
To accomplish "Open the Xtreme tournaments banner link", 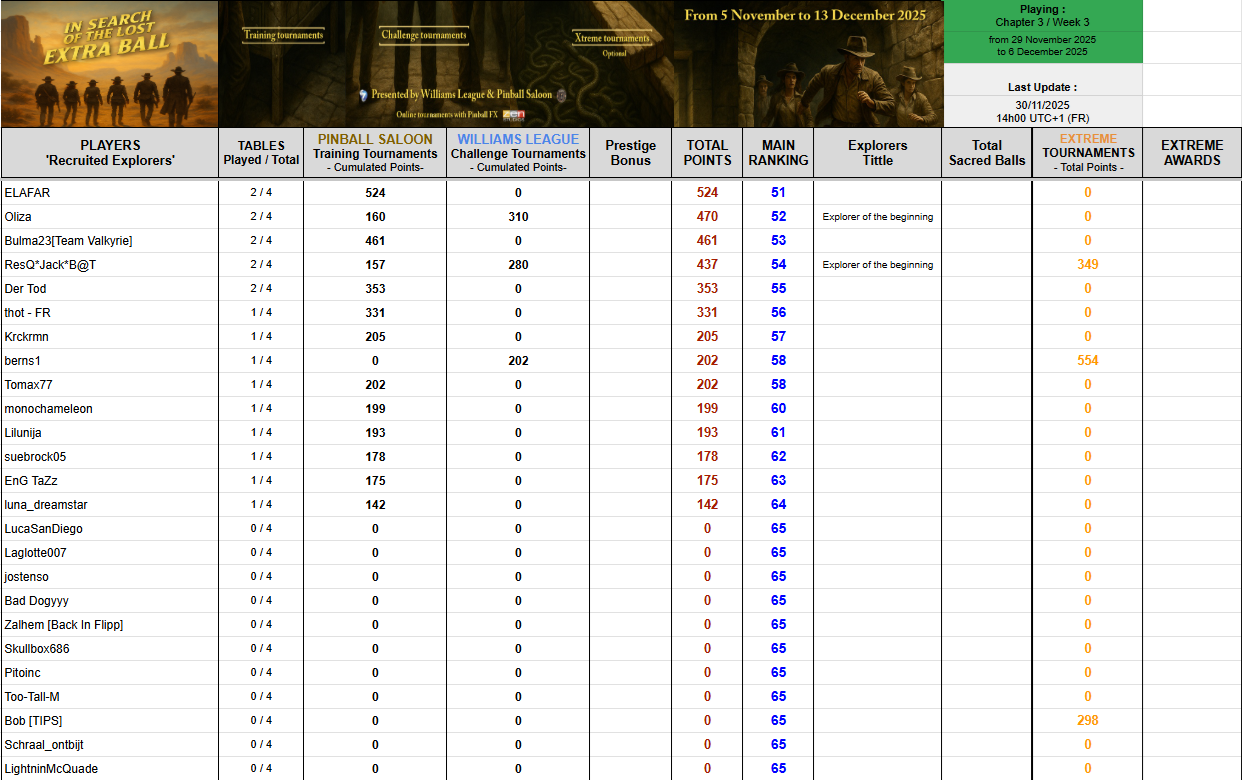I will 612,39.
